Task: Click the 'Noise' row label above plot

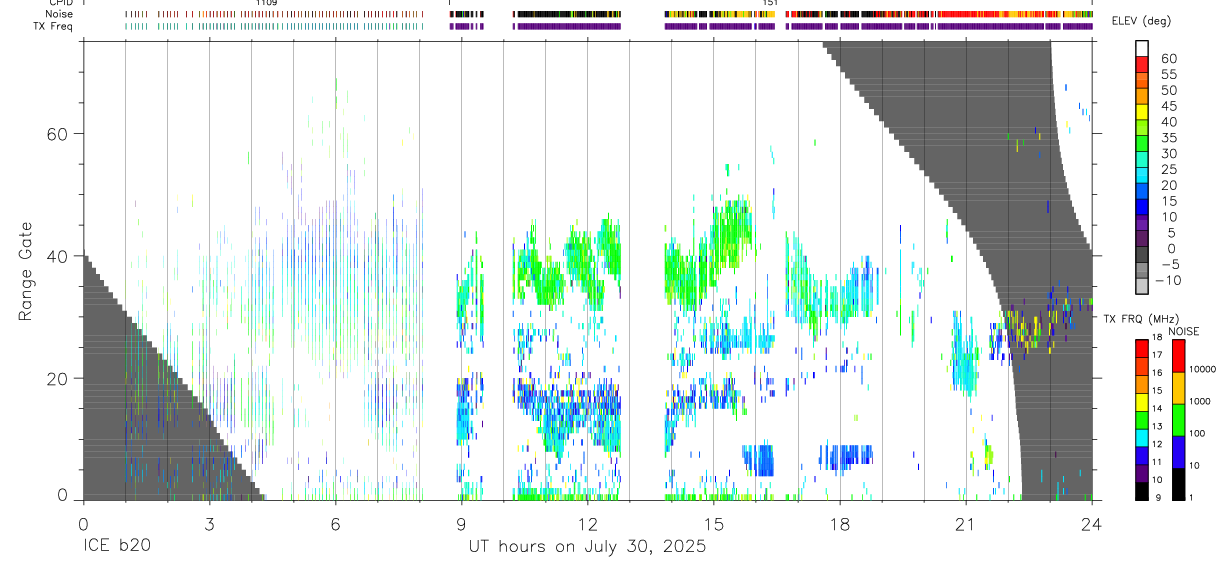Action: (x=60, y=15)
